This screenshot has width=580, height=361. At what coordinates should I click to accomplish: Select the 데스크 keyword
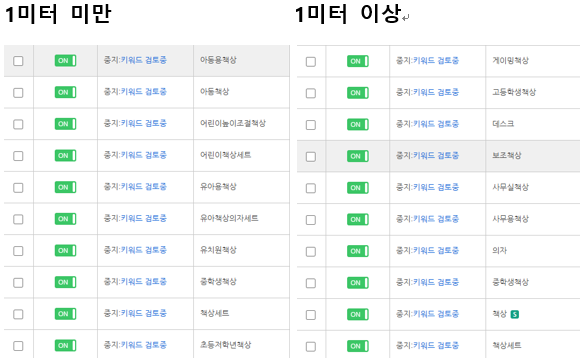(x=503, y=124)
